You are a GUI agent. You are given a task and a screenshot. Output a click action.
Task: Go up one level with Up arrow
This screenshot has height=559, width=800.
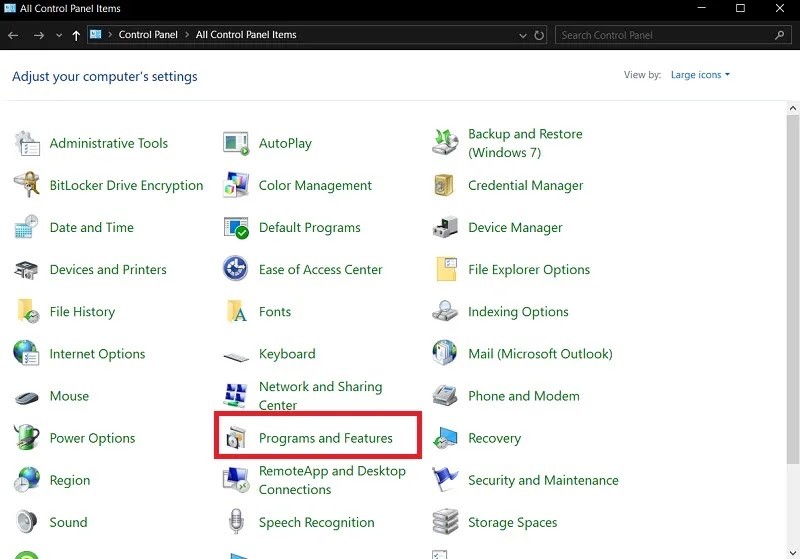(76, 35)
